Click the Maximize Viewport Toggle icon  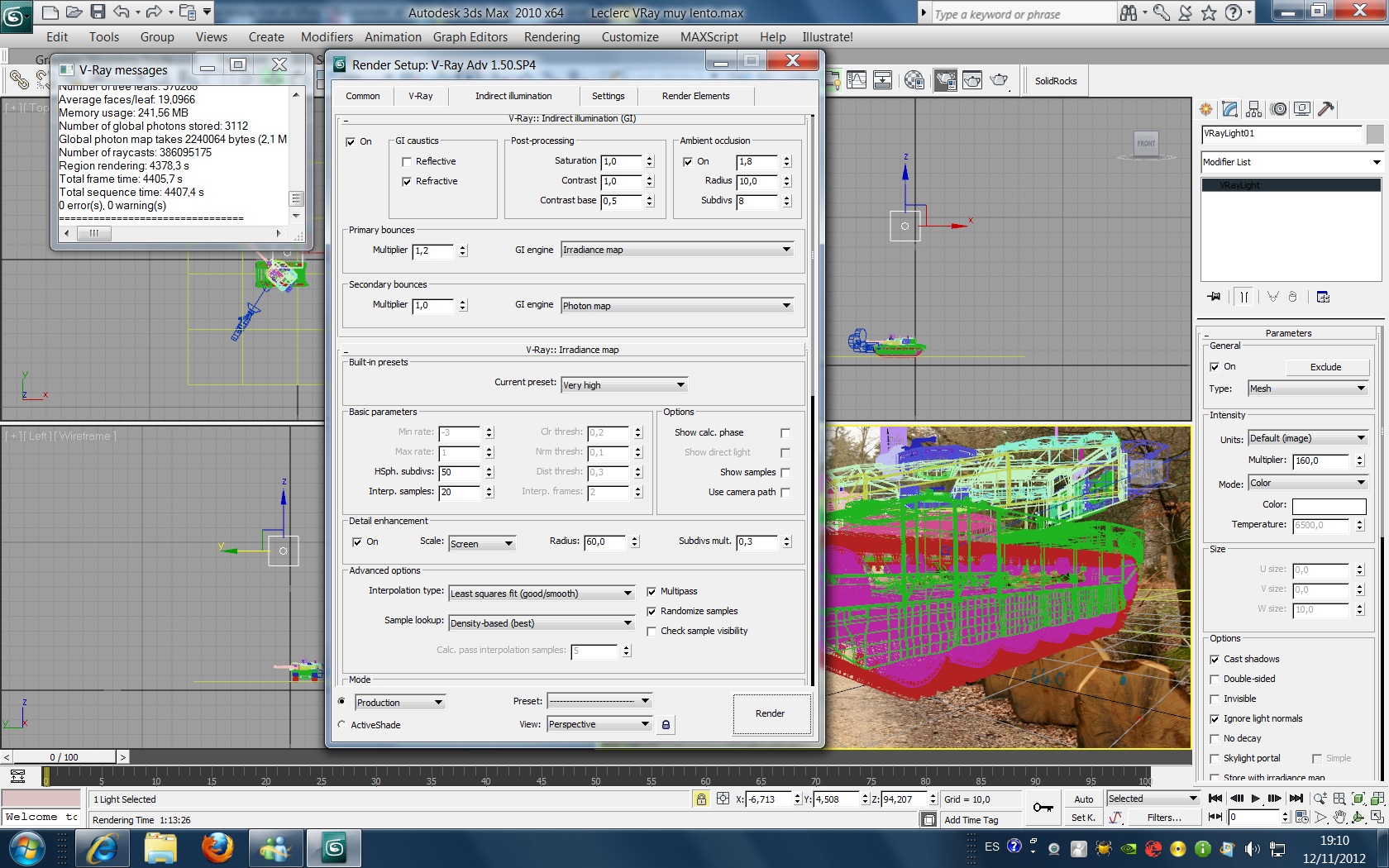(x=1377, y=817)
